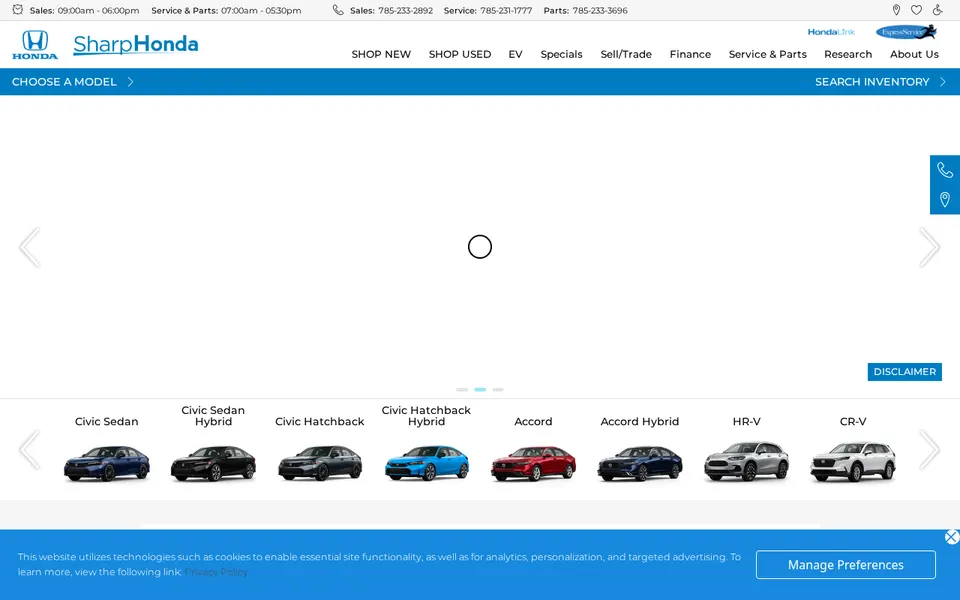960x600 pixels.
Task: Click the DISCLAIMER button
Action: coord(904,372)
